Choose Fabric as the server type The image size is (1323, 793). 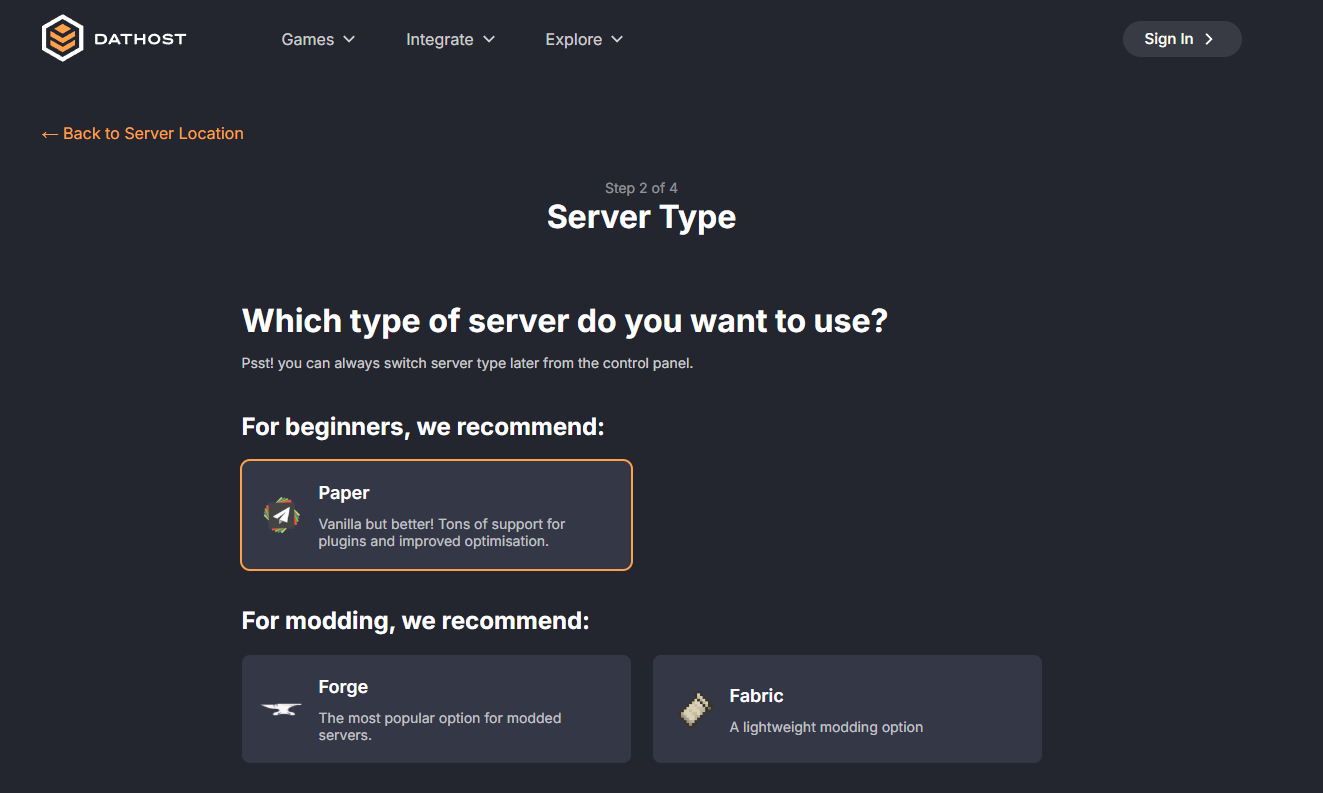click(x=847, y=708)
